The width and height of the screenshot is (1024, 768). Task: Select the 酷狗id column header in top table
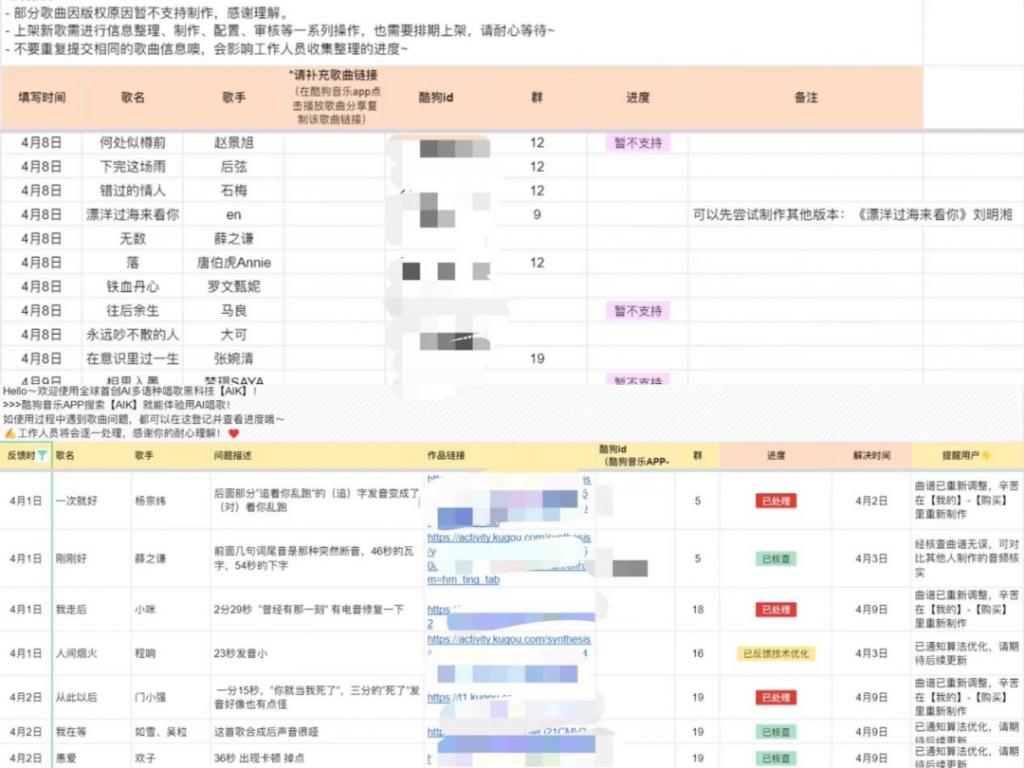[436, 97]
